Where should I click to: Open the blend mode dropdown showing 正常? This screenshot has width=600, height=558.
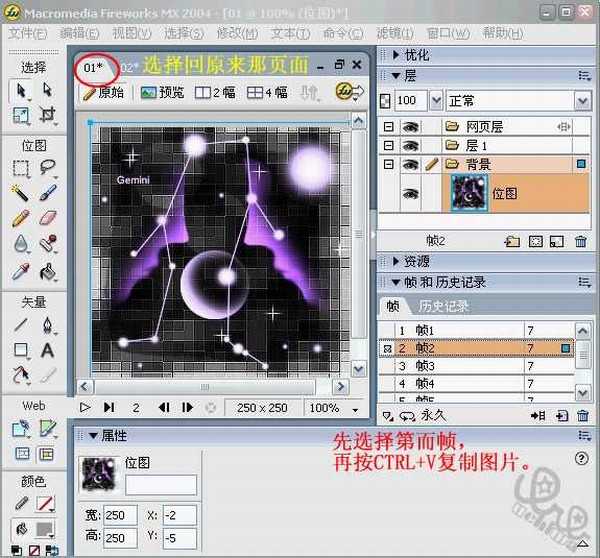(510, 101)
